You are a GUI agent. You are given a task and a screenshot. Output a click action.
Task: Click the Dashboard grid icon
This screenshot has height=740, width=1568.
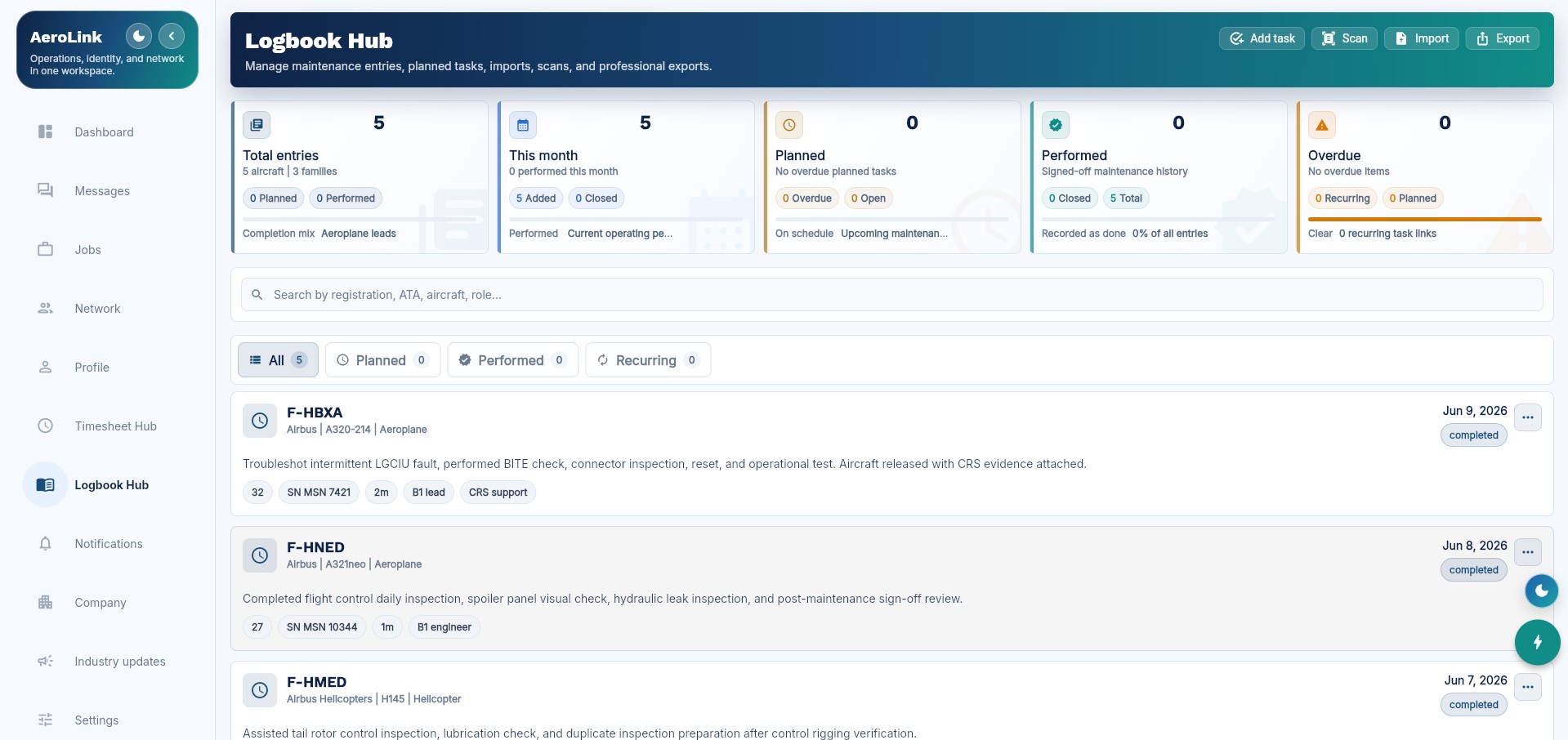pyautogui.click(x=46, y=132)
